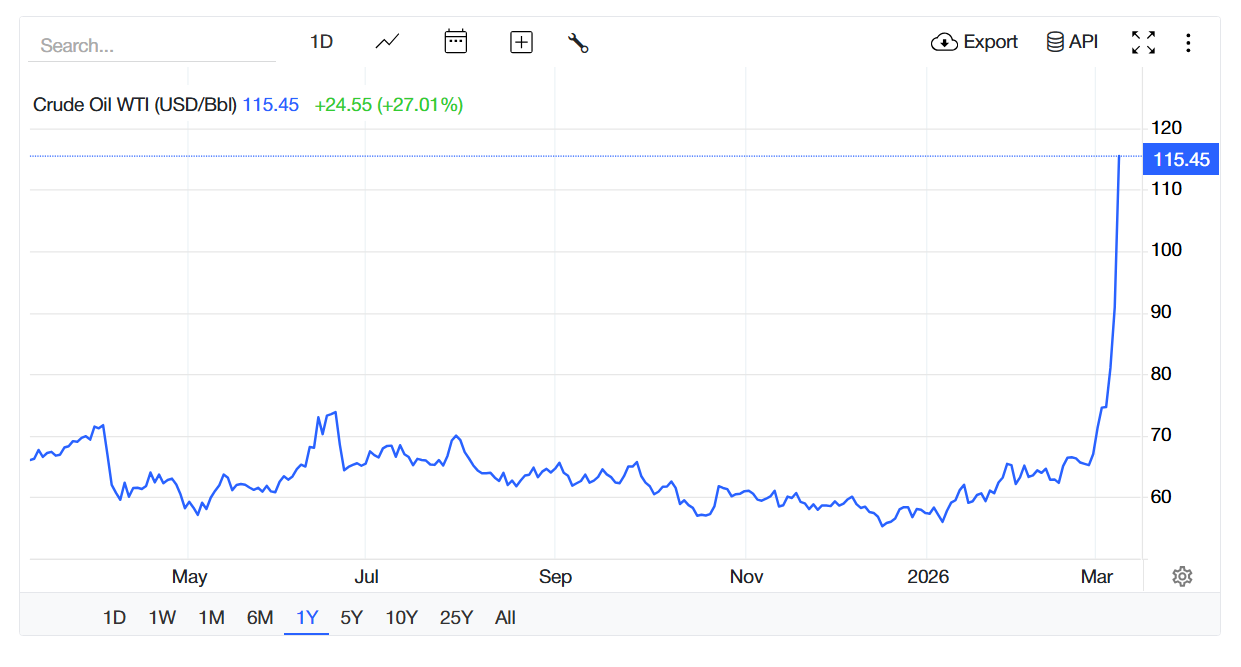Open the API database button

click(x=1072, y=42)
